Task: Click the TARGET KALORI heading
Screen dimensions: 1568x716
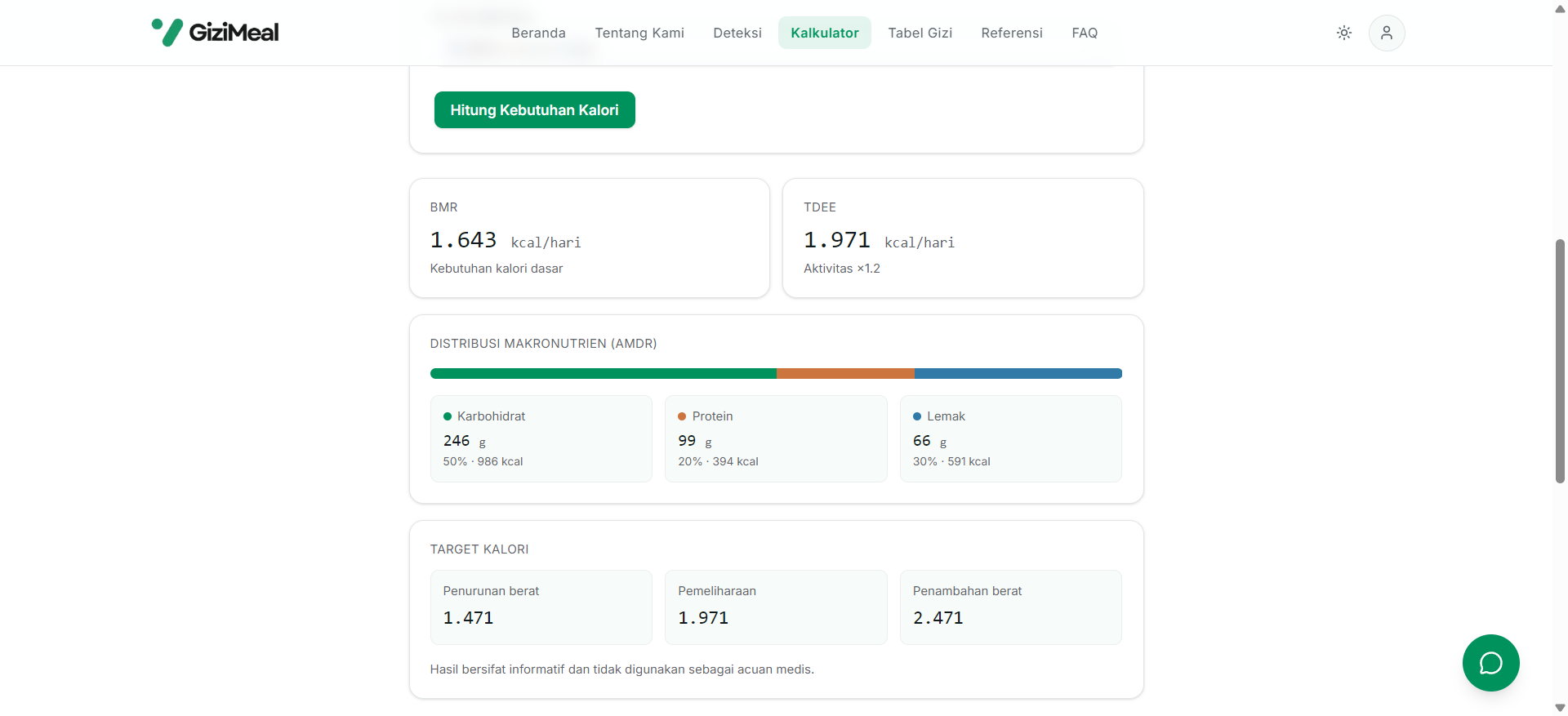Action: [x=479, y=549]
